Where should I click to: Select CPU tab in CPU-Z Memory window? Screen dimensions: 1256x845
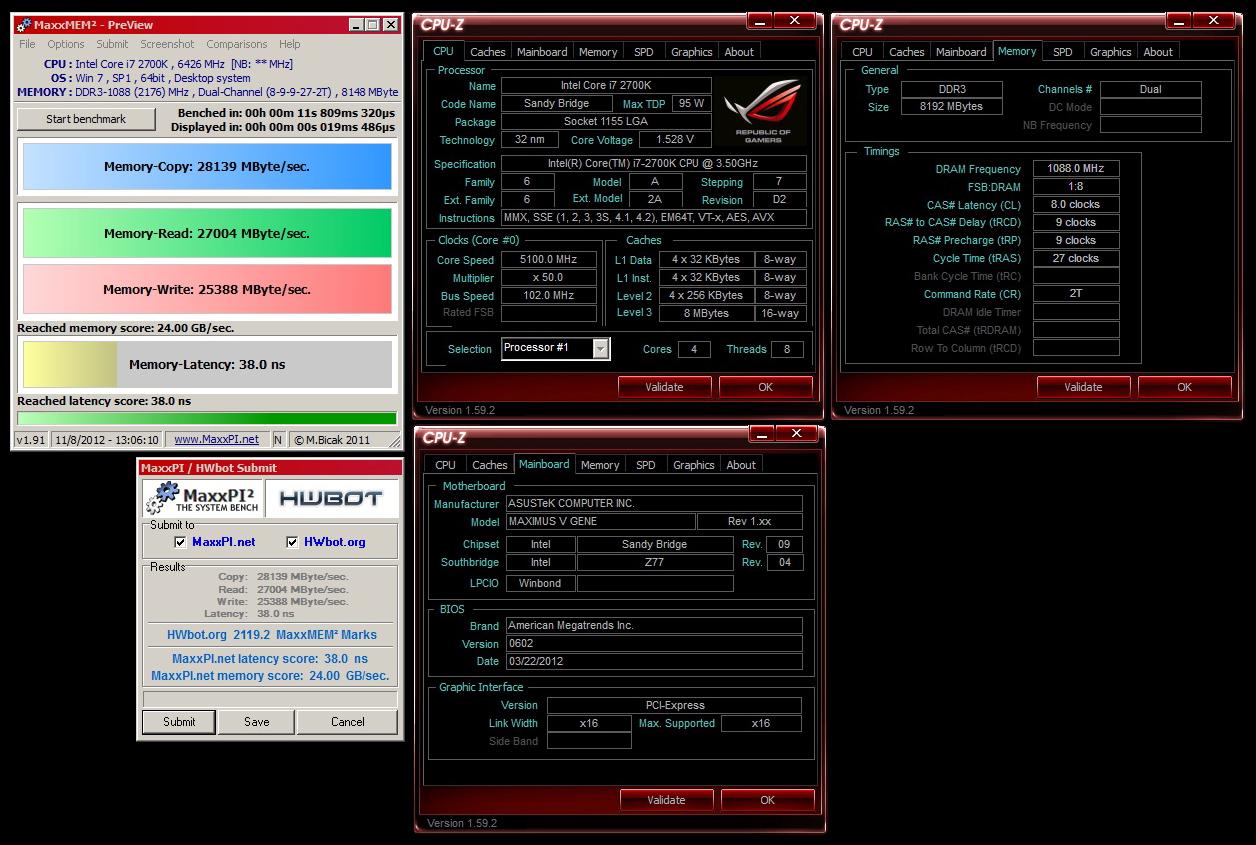(x=862, y=52)
